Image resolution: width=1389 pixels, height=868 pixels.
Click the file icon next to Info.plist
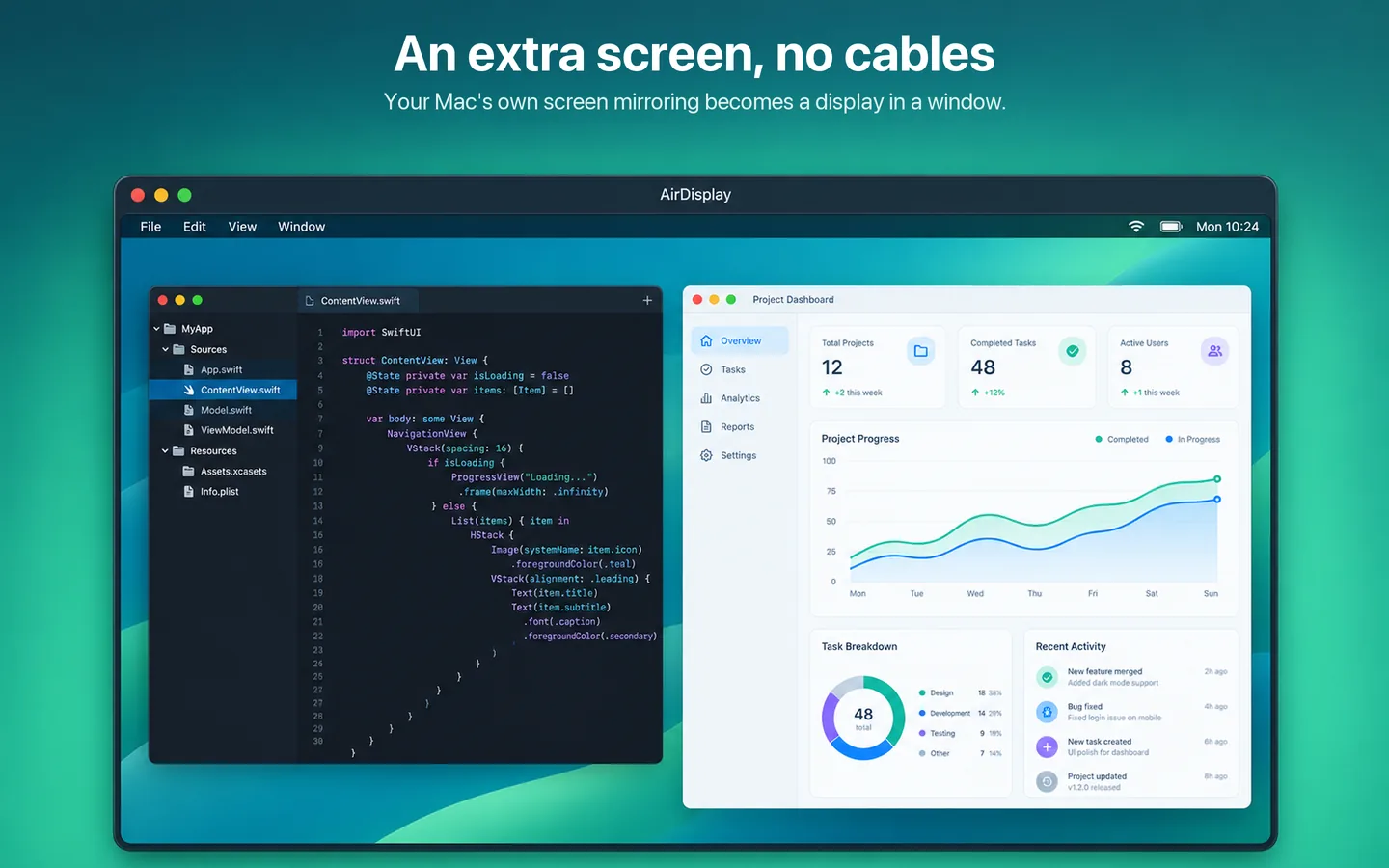click(x=189, y=492)
